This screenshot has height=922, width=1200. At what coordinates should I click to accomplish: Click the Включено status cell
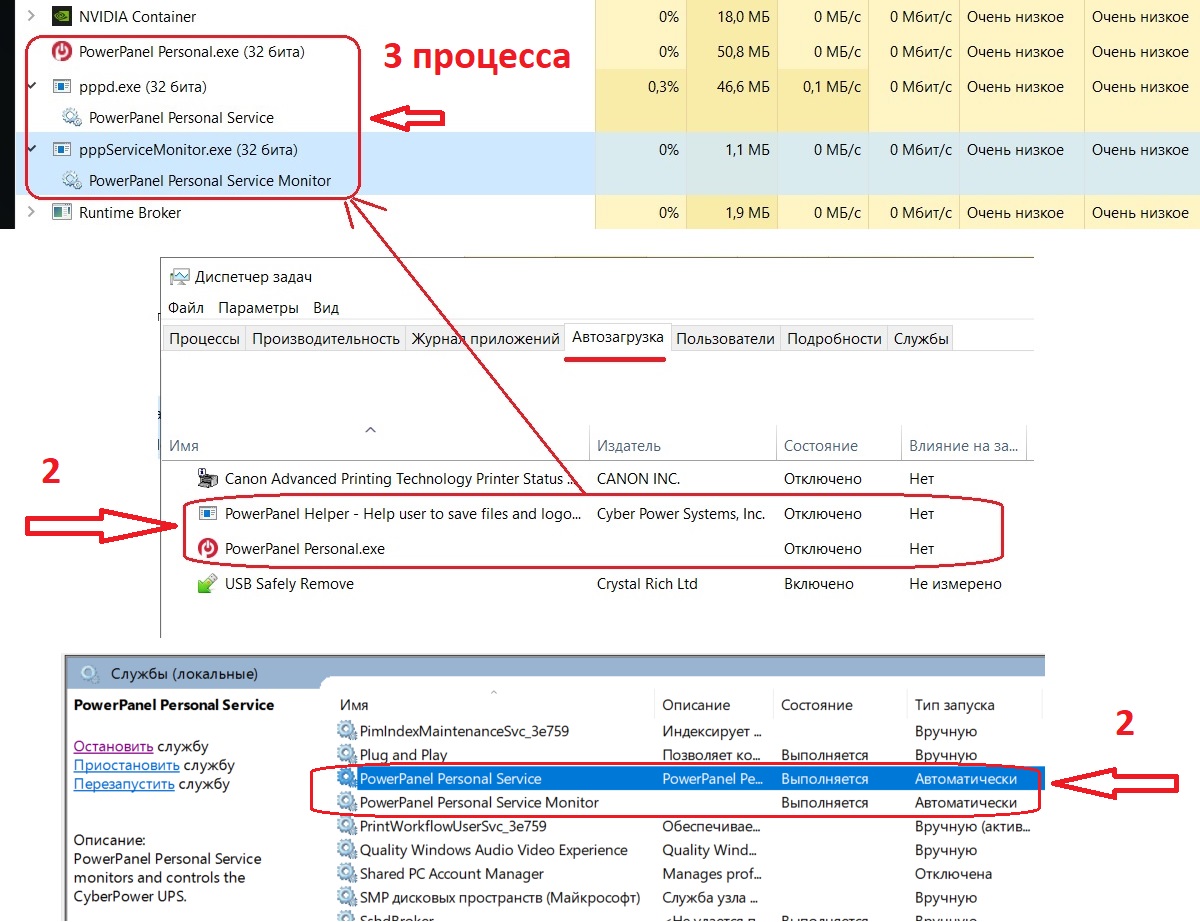click(x=819, y=583)
